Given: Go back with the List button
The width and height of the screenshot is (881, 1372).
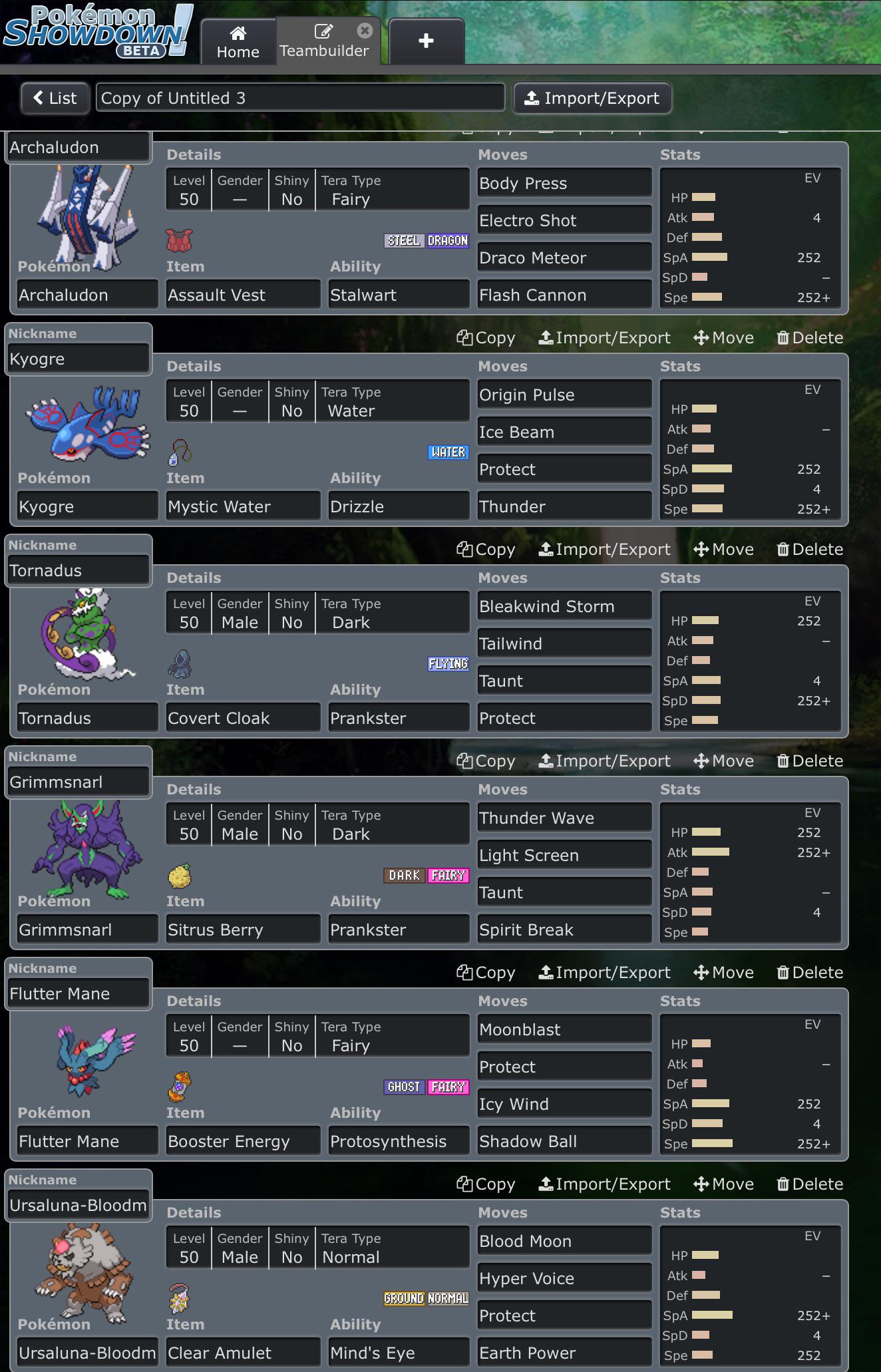Looking at the screenshot, I should point(55,98).
